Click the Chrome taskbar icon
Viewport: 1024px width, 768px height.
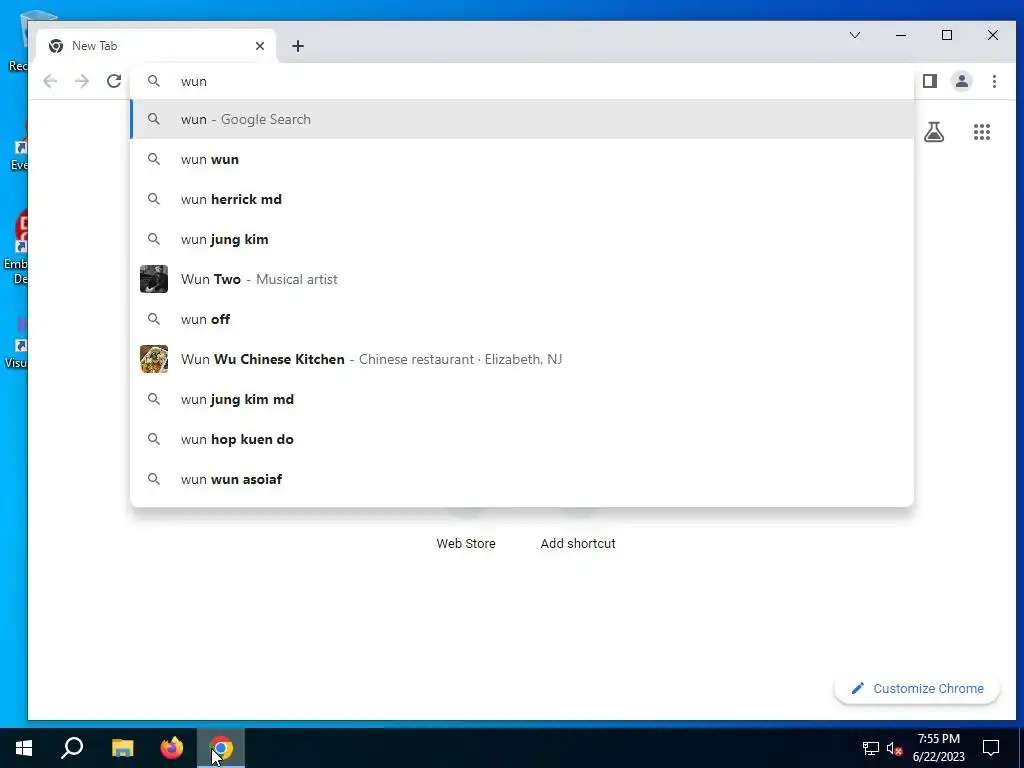(221, 748)
